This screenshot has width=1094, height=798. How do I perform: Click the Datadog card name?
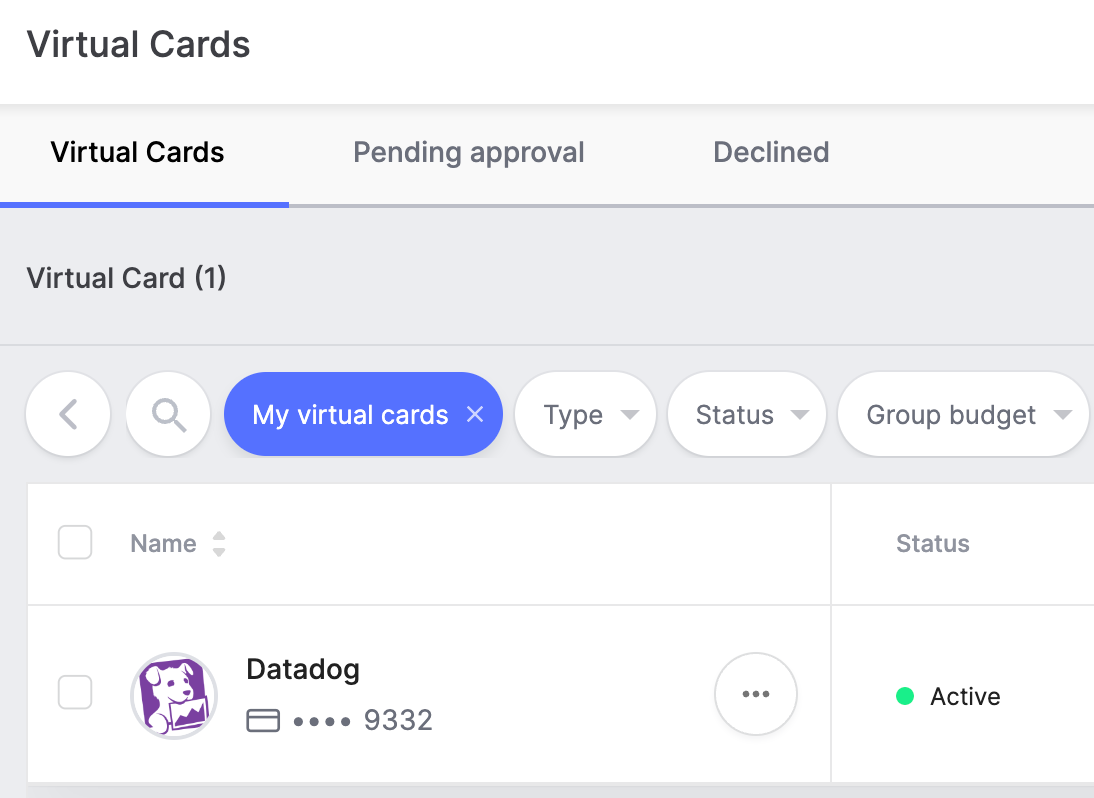[x=302, y=669]
